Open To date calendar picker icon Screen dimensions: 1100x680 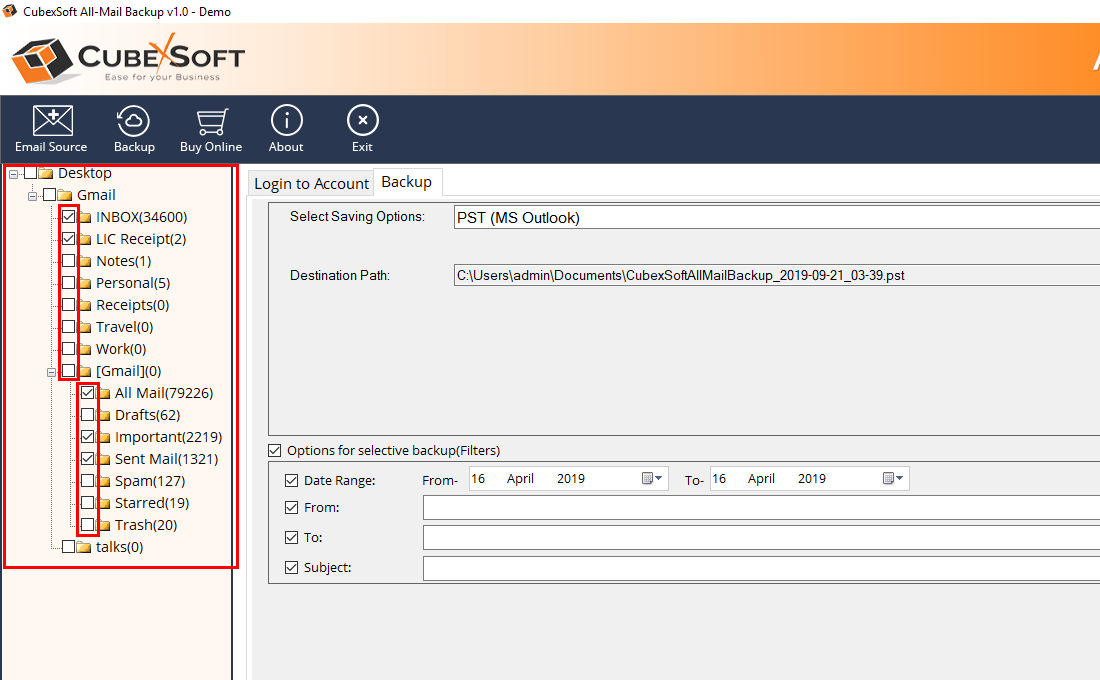click(x=893, y=479)
